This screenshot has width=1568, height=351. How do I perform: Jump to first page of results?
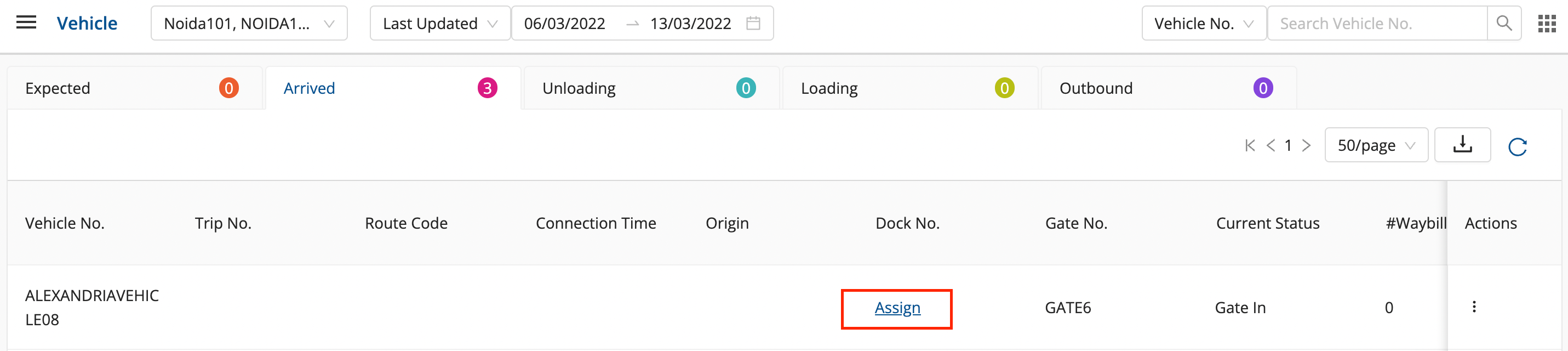[x=1250, y=146]
